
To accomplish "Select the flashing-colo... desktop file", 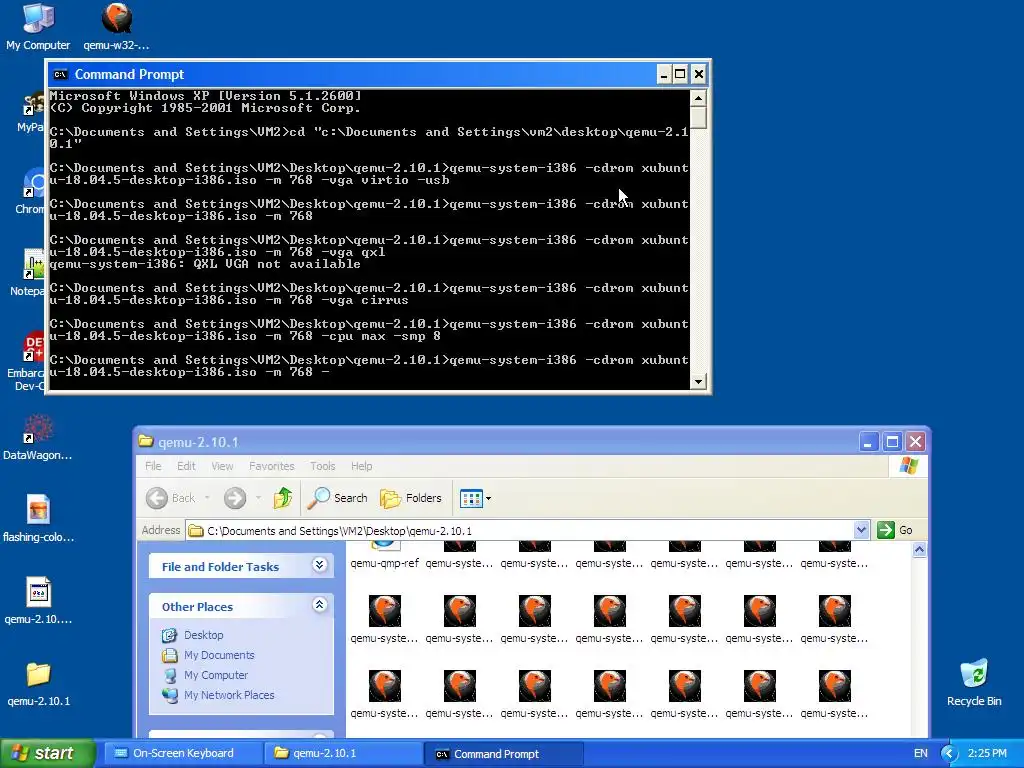I will tap(38, 518).
